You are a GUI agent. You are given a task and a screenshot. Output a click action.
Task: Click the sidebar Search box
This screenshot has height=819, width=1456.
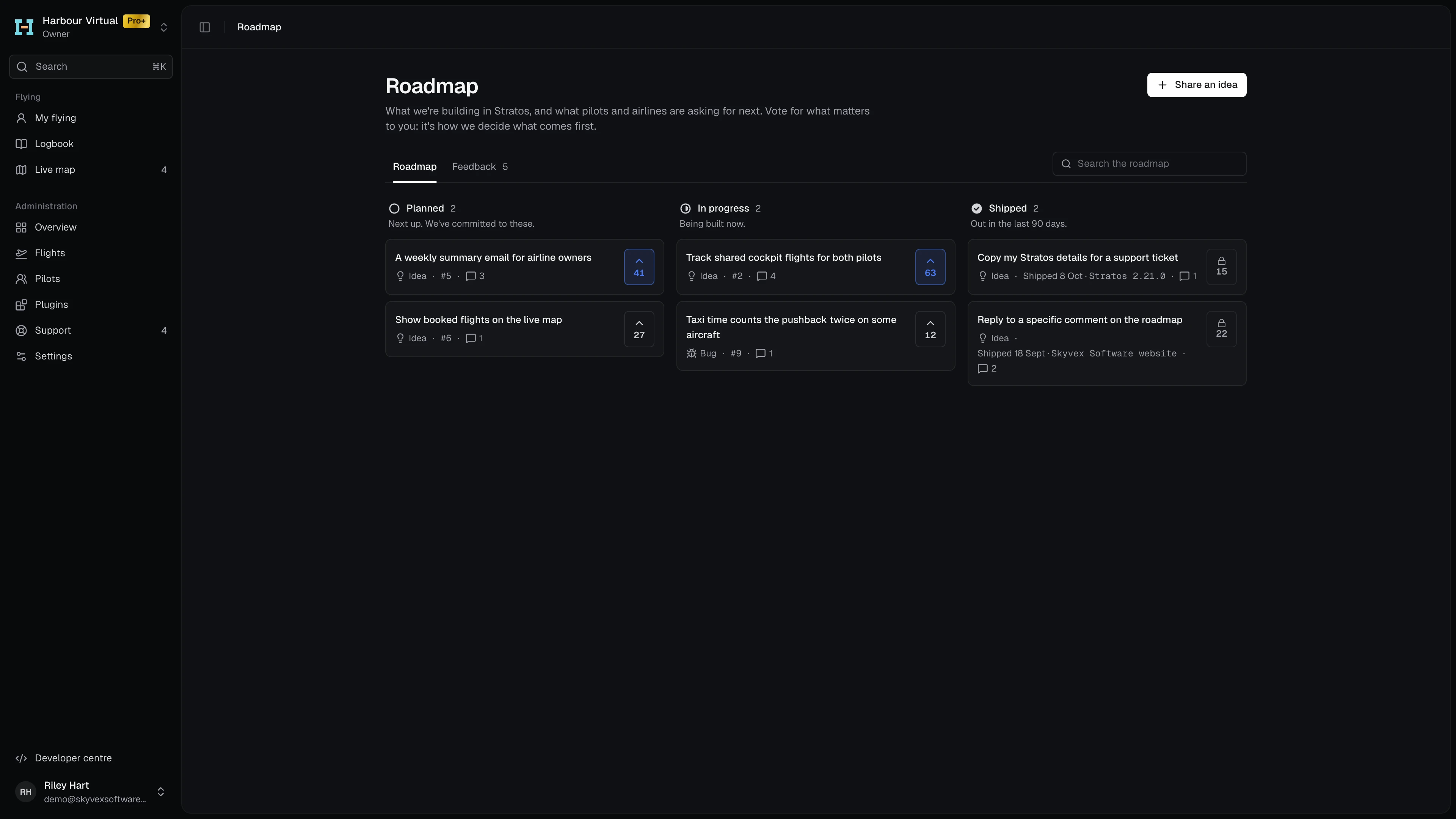point(91,67)
